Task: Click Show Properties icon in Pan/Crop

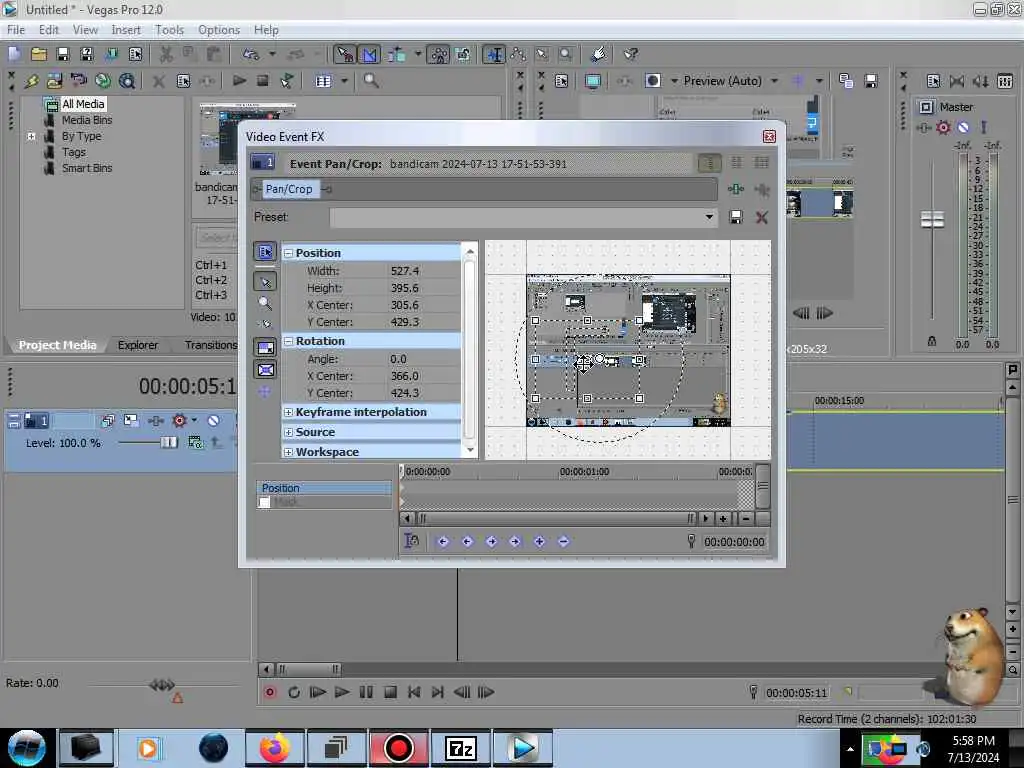Action: [265, 251]
